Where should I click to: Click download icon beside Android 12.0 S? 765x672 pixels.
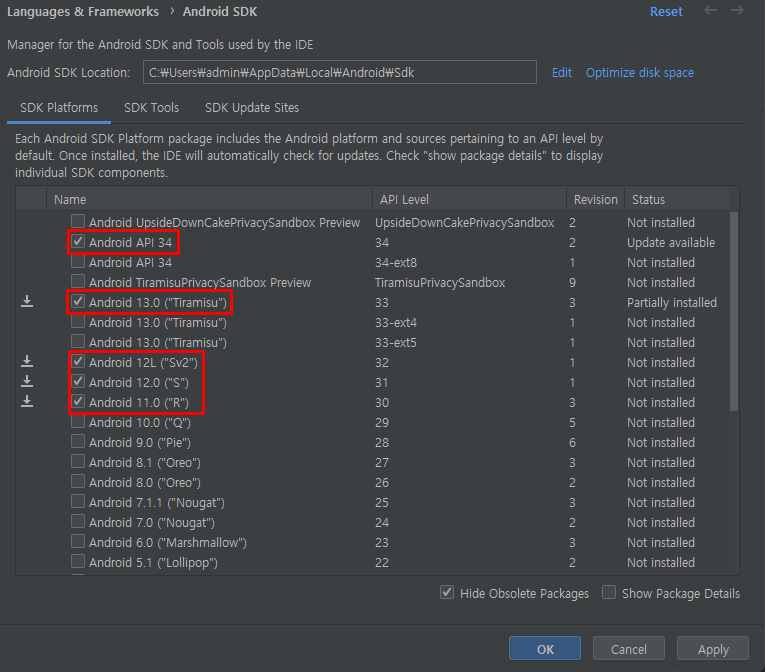point(27,382)
